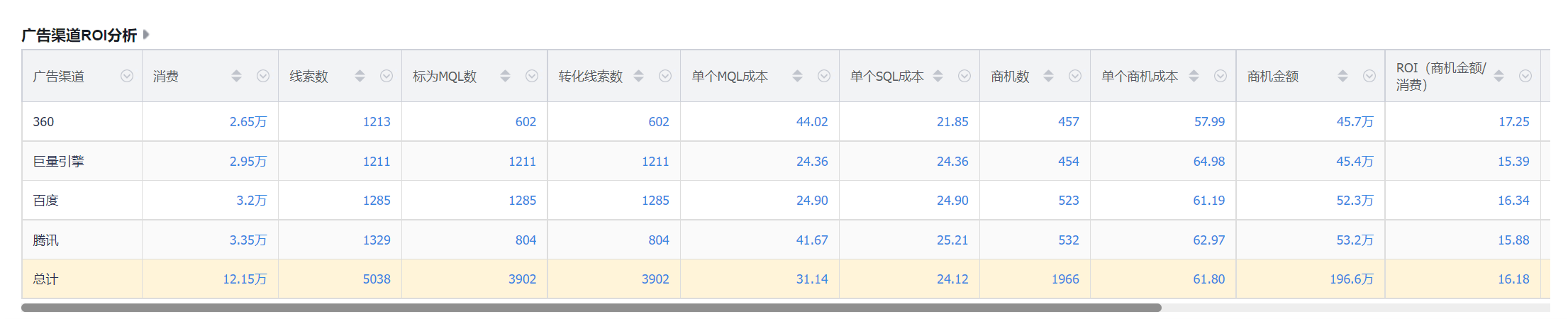Click the 31.14 total MQL cost
This screenshot has height=319, width=1568.
click(x=812, y=279)
